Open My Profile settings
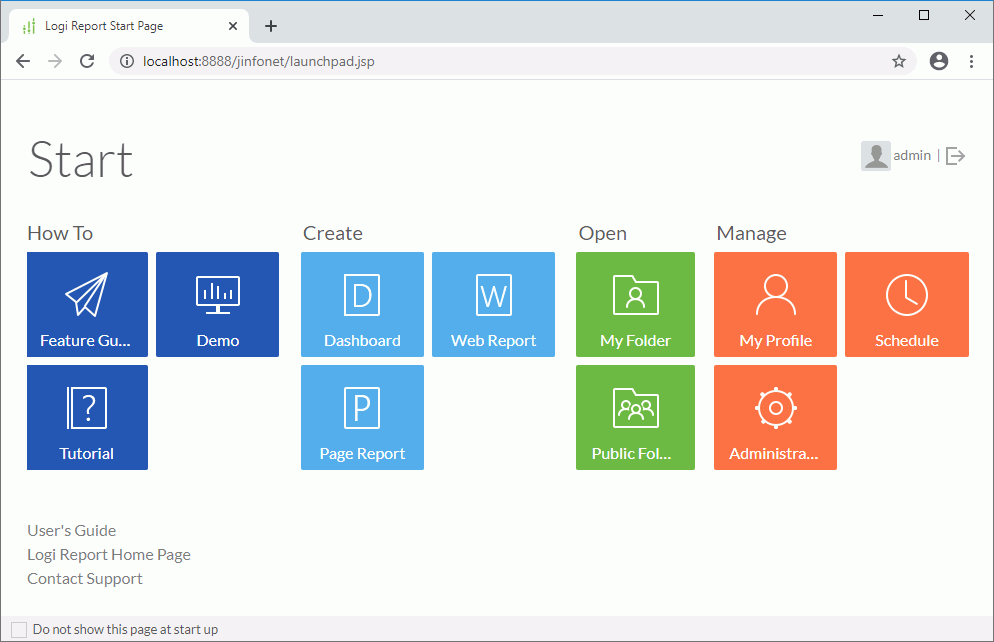This screenshot has height=642, width=994. [x=775, y=304]
